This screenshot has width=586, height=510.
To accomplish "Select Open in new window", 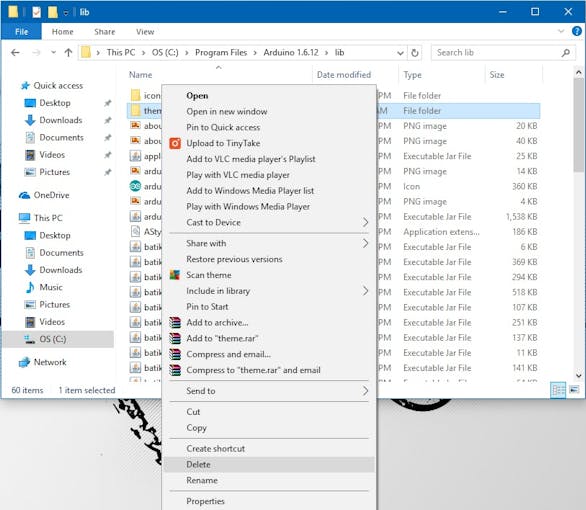I will tap(269, 111).
